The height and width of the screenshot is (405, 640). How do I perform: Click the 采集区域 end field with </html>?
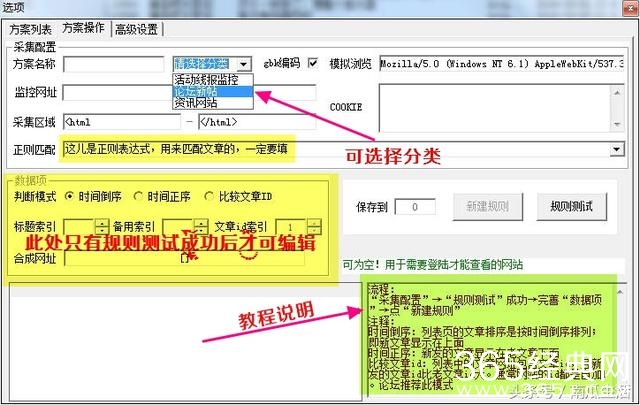pyautogui.click(x=255, y=122)
